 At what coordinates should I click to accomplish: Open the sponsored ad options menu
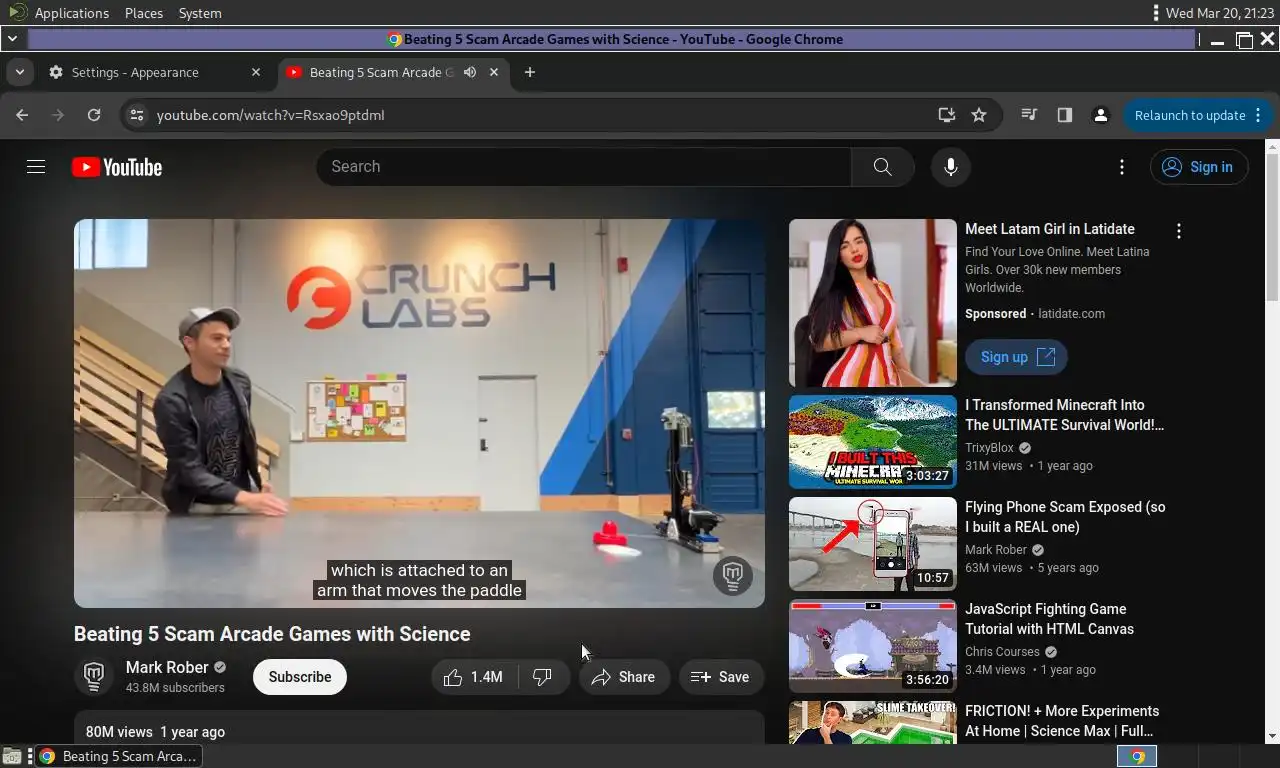tap(1179, 231)
